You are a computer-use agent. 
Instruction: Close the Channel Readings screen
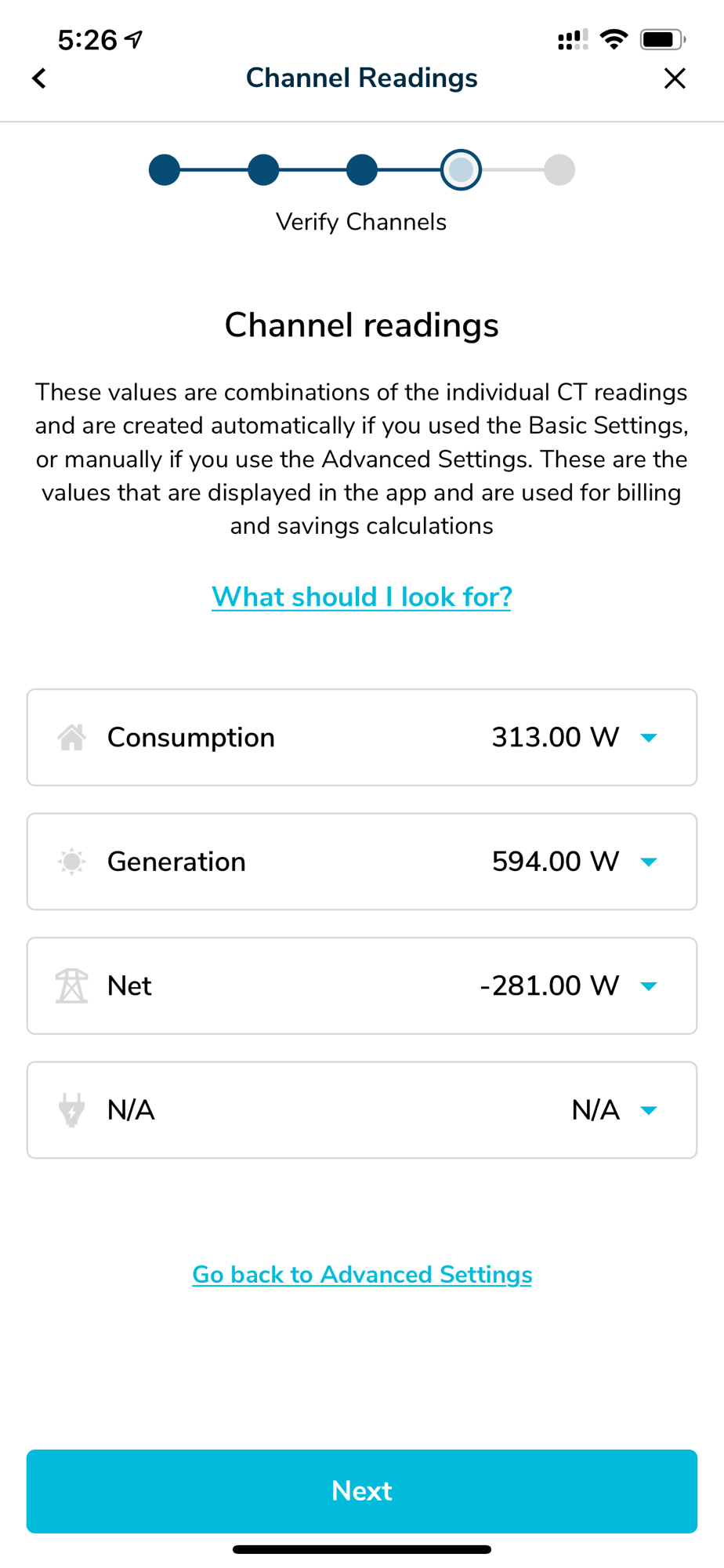[675, 78]
